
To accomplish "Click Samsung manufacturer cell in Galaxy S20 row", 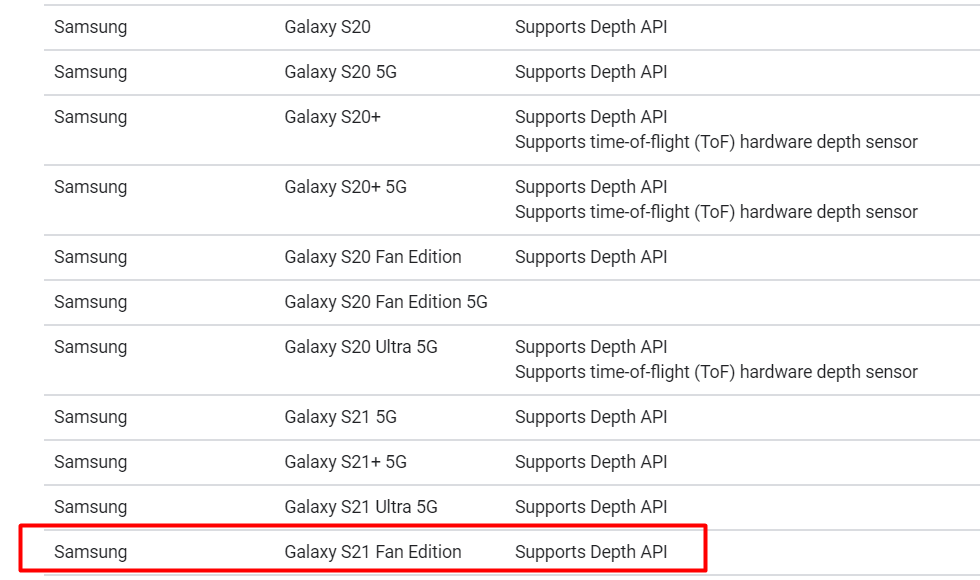I will 90,27.
